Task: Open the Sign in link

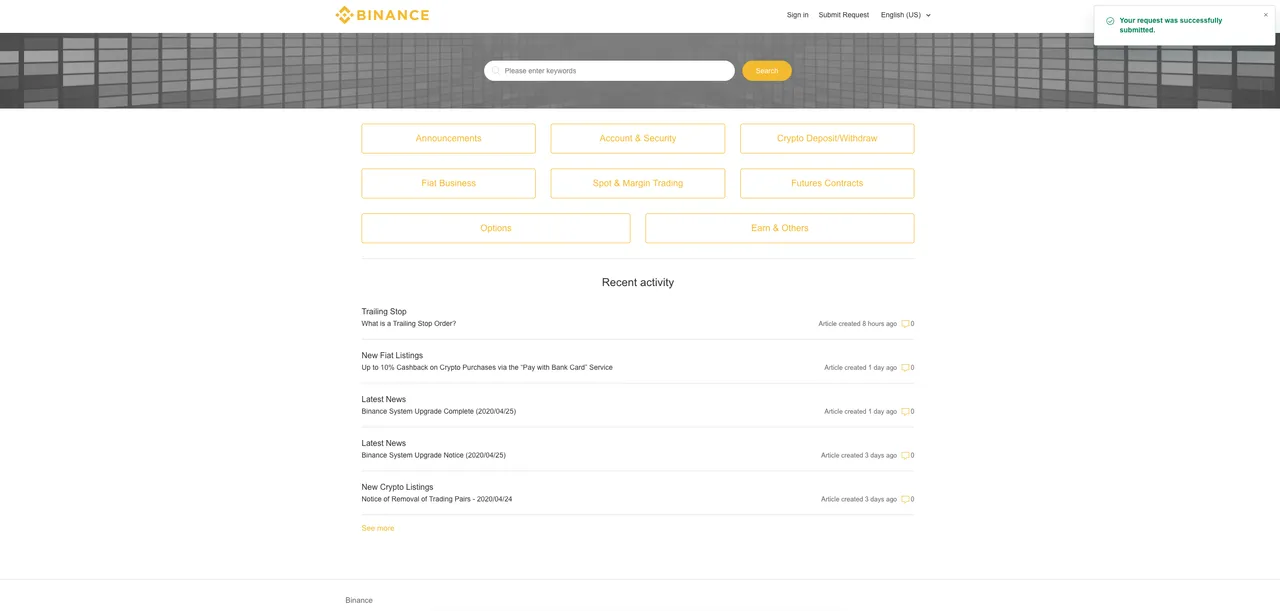Action: point(797,15)
